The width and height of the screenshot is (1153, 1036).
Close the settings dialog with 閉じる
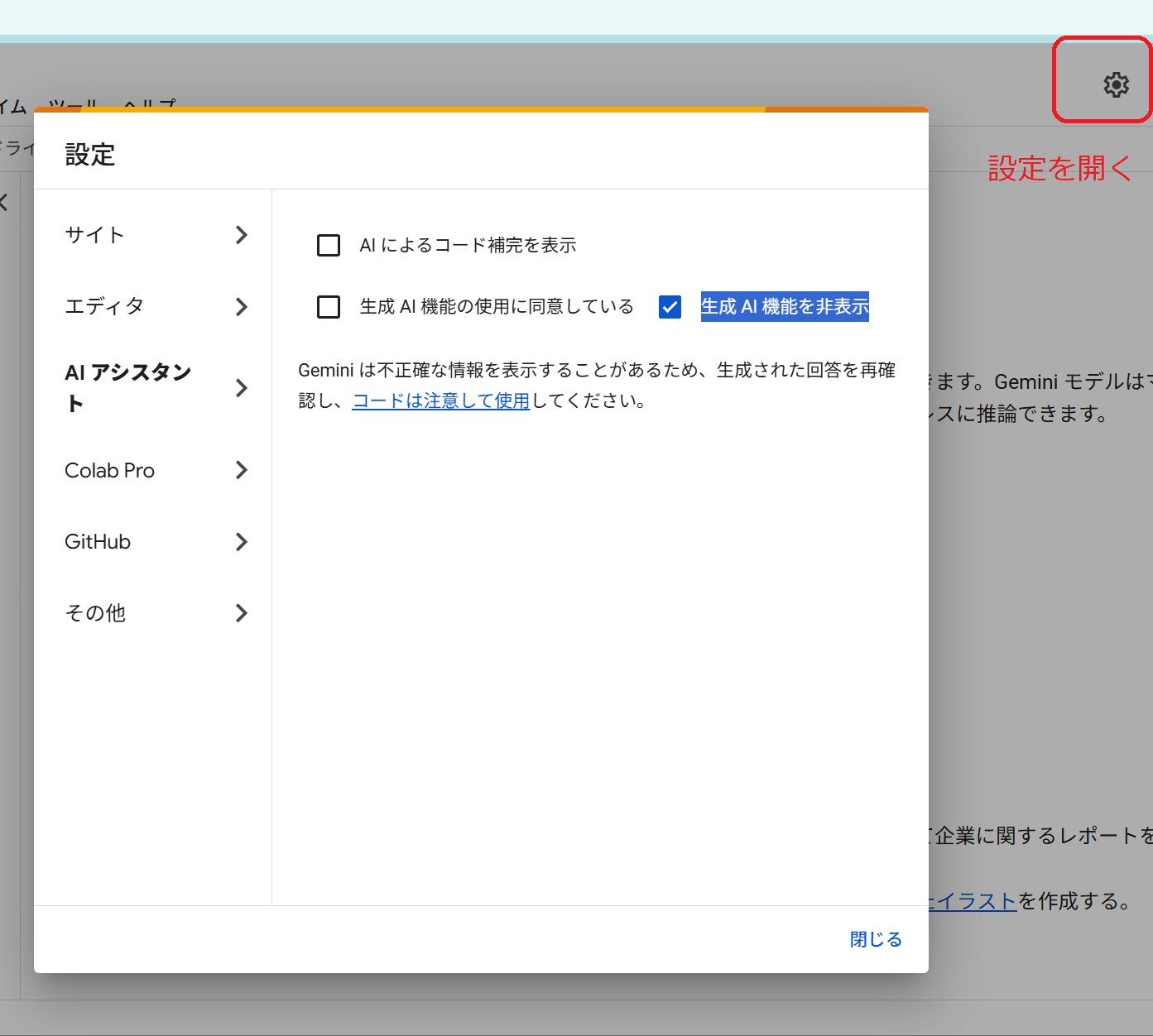[876, 939]
